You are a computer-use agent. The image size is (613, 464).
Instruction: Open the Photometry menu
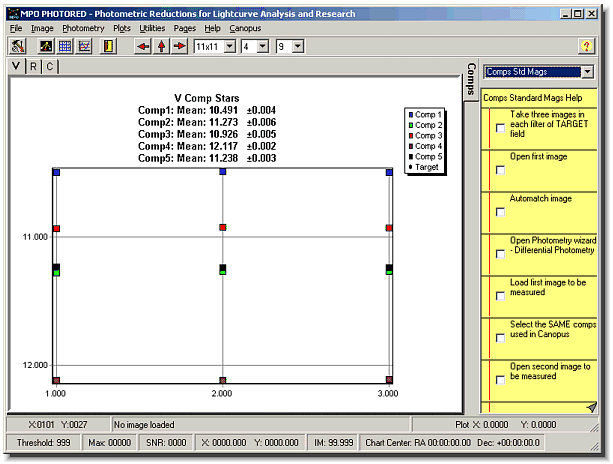tap(83, 28)
